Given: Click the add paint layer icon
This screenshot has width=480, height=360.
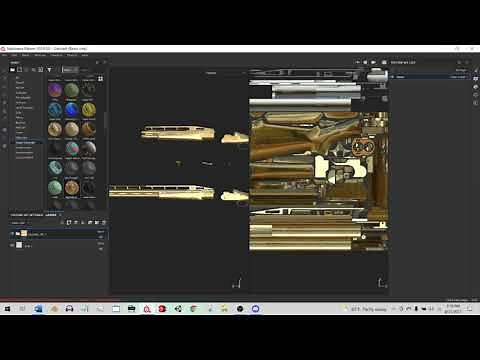Looking at the screenshot, I should pyautogui.click(x=76, y=222).
